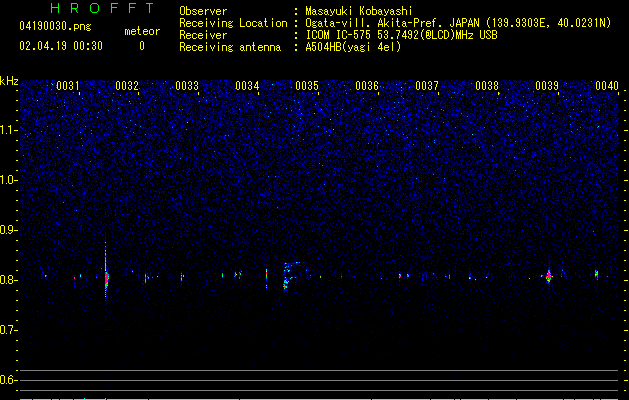629x400 pixels.
Task: Click the meteor label
Action: tap(142, 31)
